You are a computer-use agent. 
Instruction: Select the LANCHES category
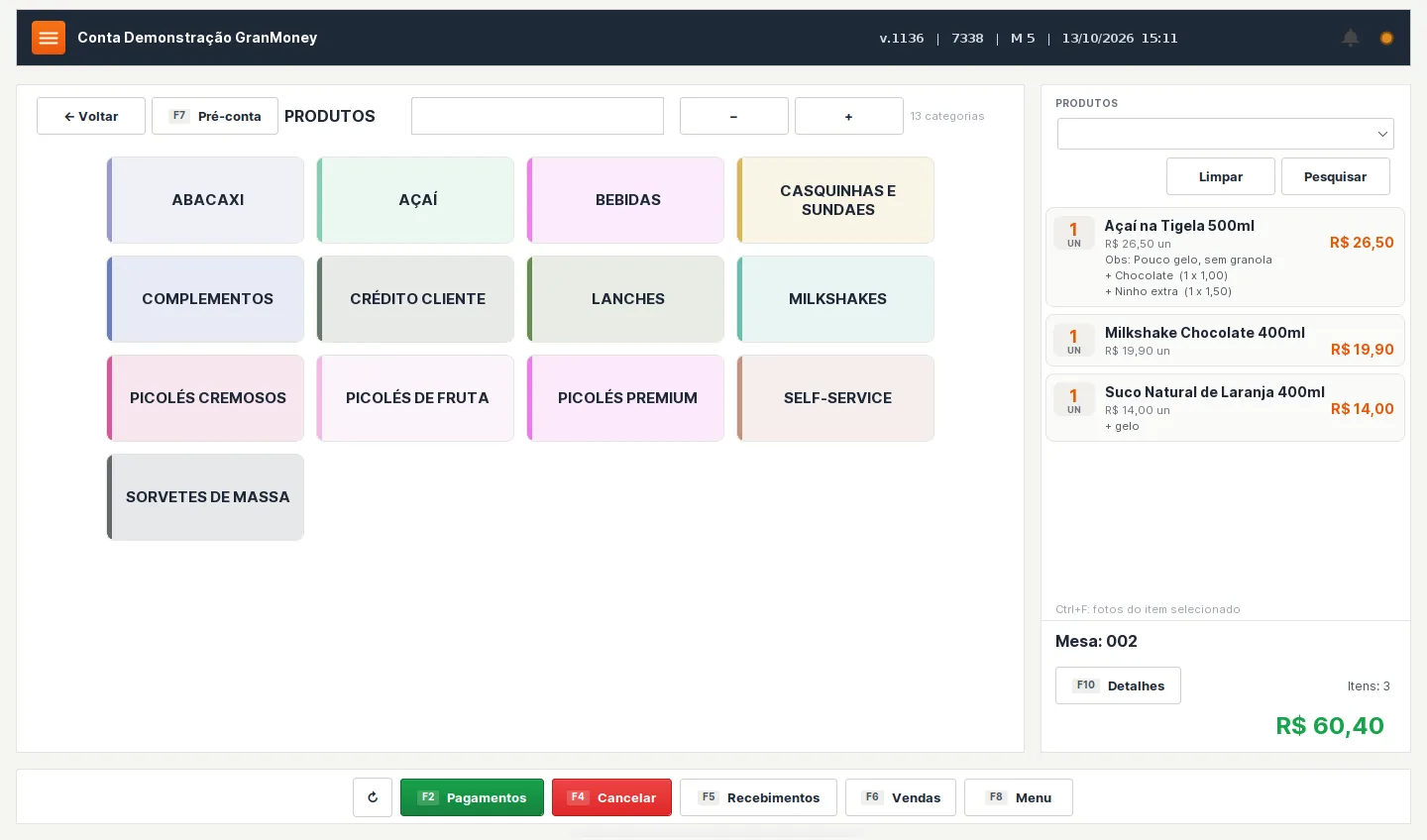625,299
